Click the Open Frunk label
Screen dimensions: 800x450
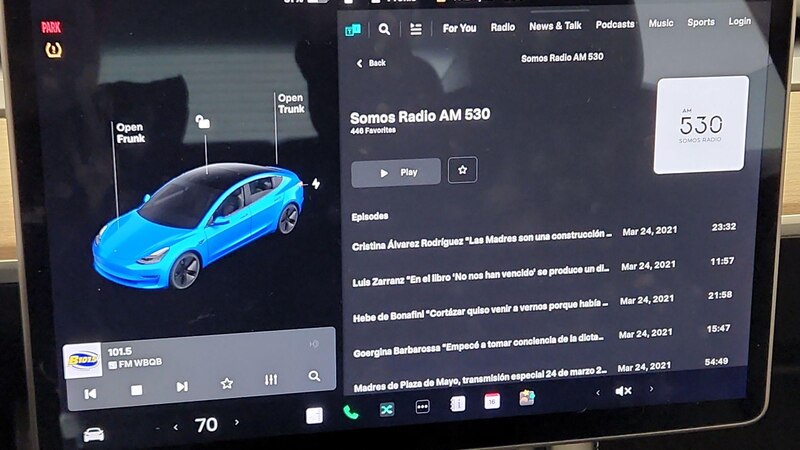pos(130,133)
